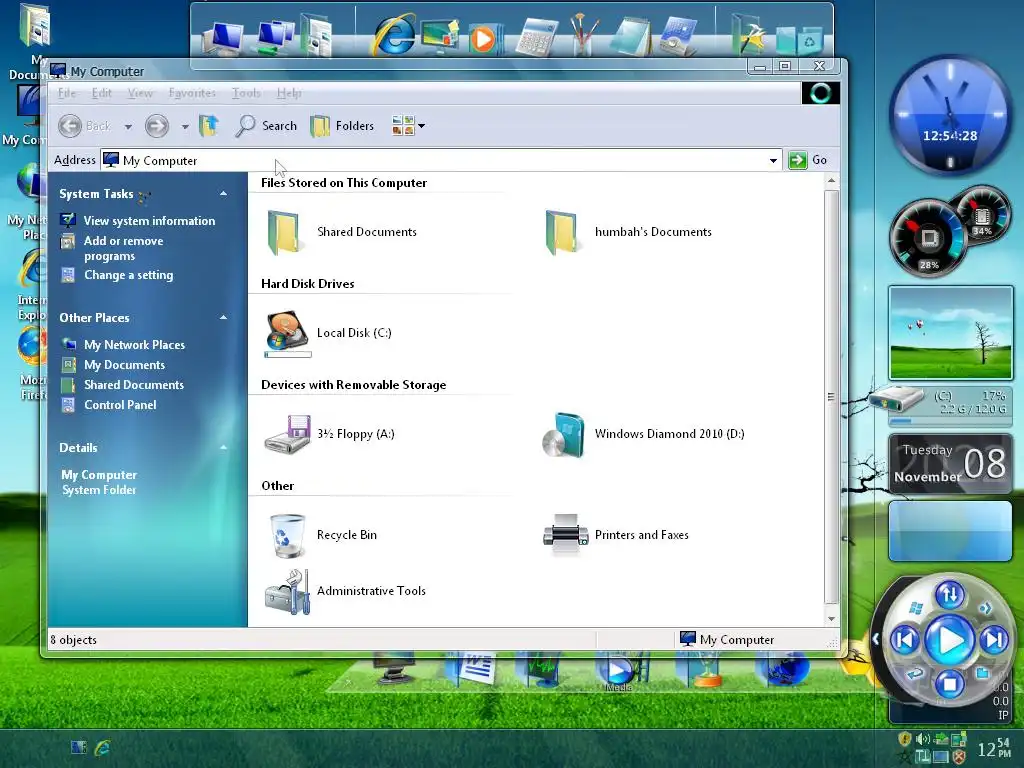Screen dimensions: 1024x768
Task: Click previous track on media widget
Action: coord(906,640)
